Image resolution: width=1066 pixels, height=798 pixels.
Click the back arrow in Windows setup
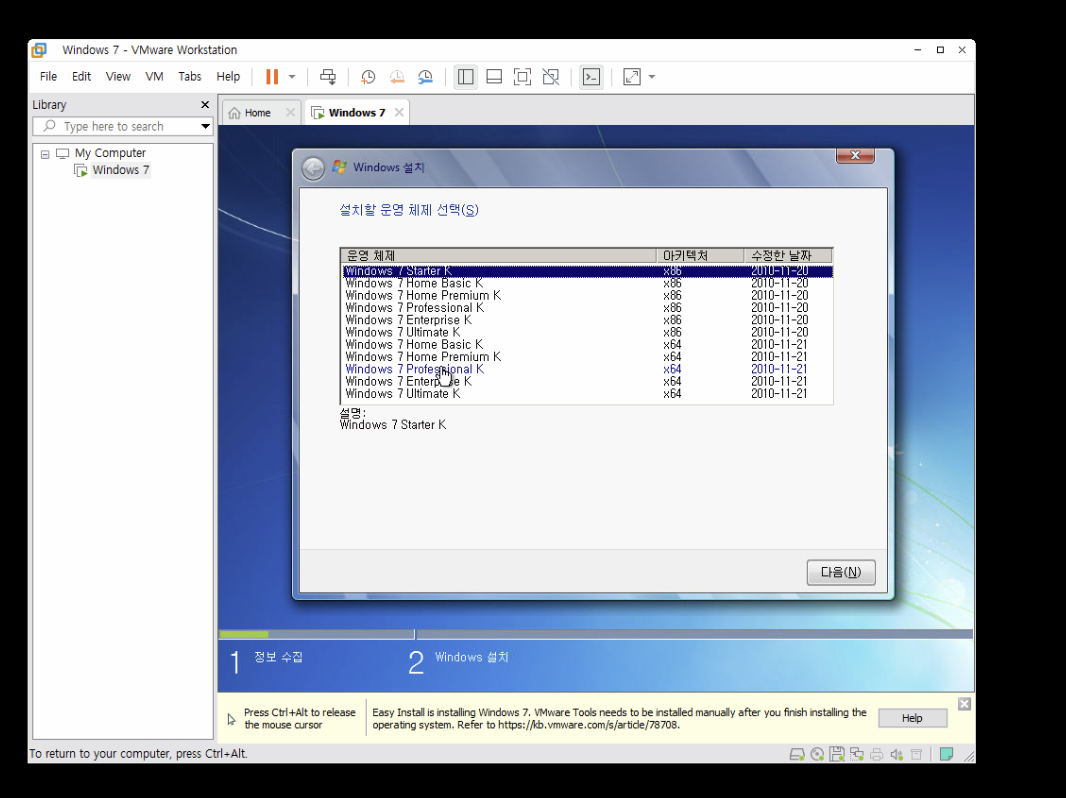[x=313, y=168]
